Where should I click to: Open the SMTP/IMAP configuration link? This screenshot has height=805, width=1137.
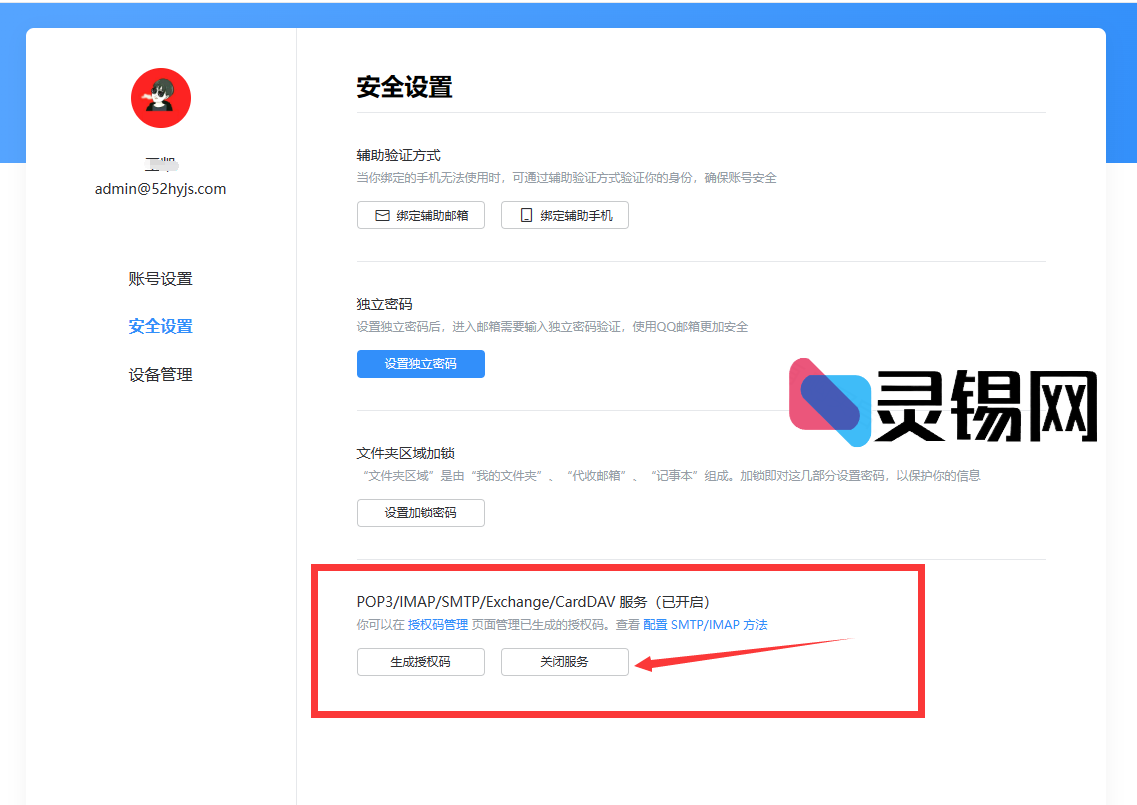tap(704, 624)
